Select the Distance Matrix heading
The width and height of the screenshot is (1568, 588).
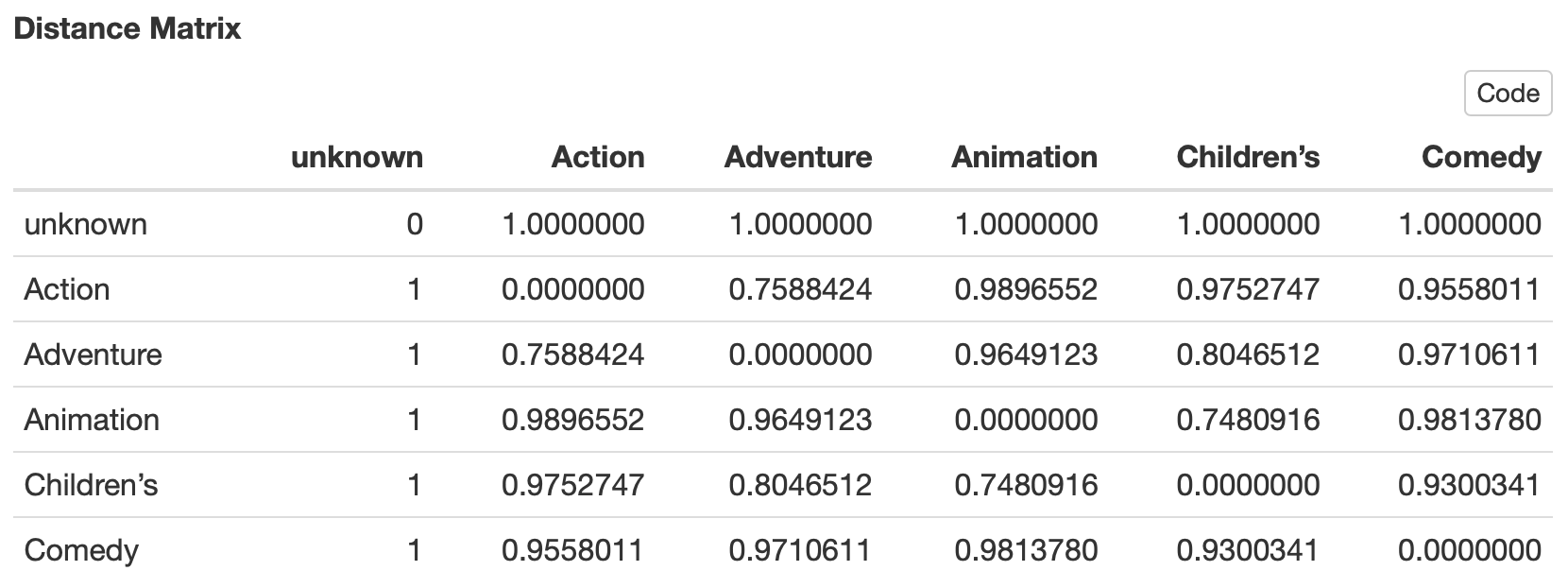point(128,28)
